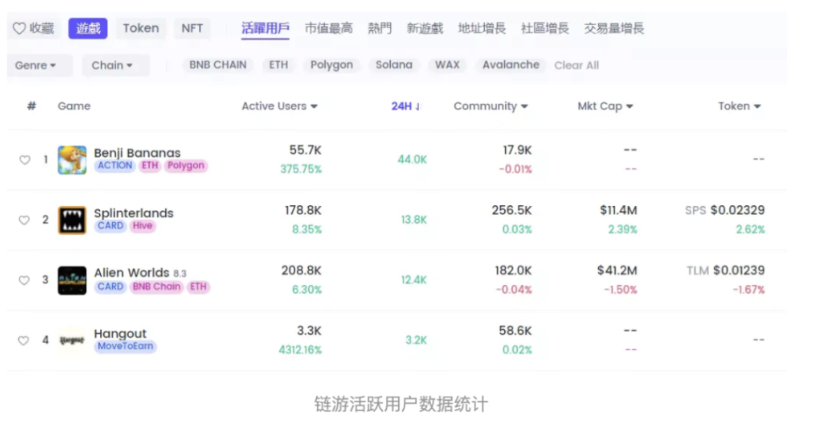Screen dimensions: 823x421
Task: Open the Hangout game name
Action: click(x=120, y=334)
